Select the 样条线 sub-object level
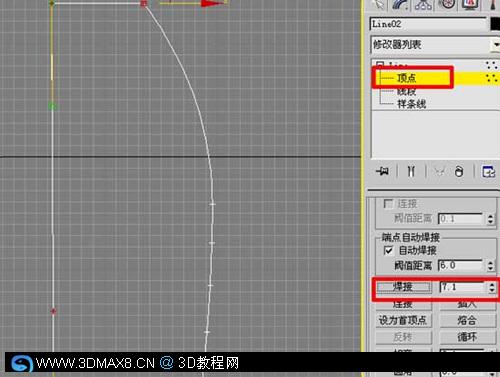Screen dimensions: 500x377 coord(411,104)
